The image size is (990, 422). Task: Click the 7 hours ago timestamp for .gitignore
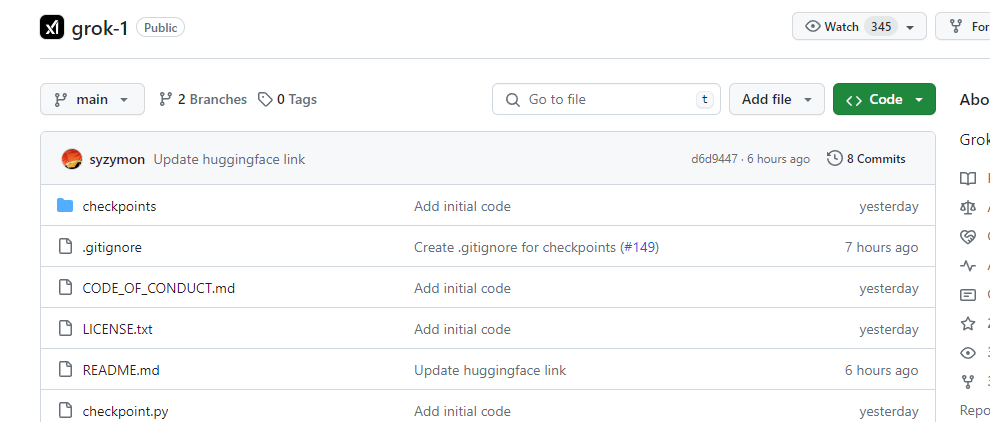coord(881,248)
